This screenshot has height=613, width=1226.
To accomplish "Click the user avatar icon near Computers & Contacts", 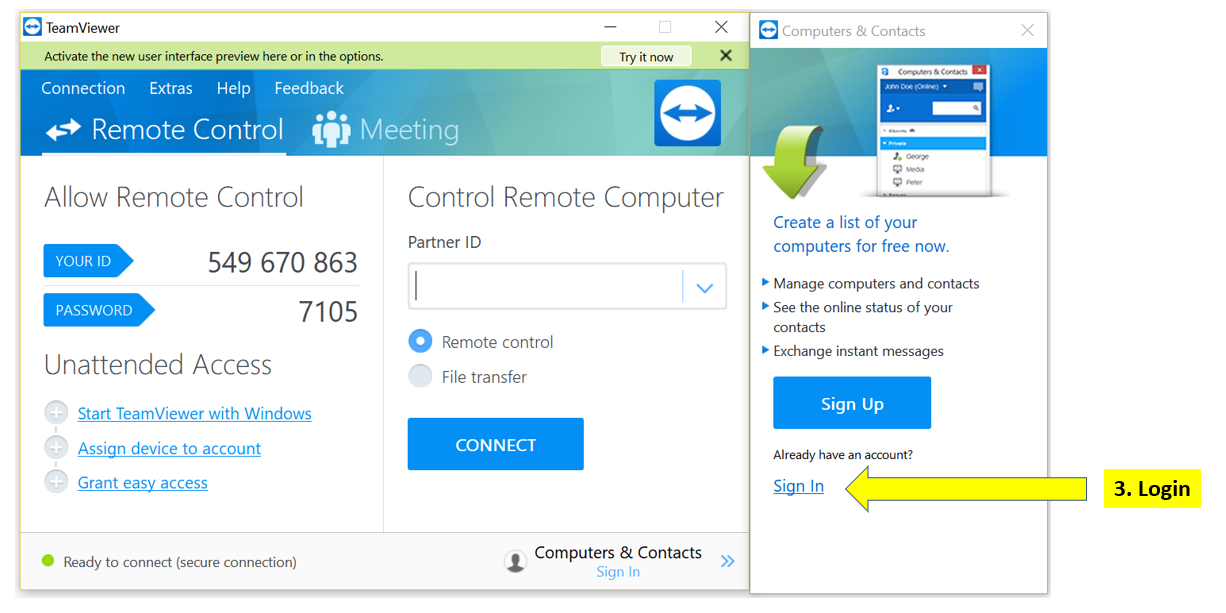I will (515, 561).
